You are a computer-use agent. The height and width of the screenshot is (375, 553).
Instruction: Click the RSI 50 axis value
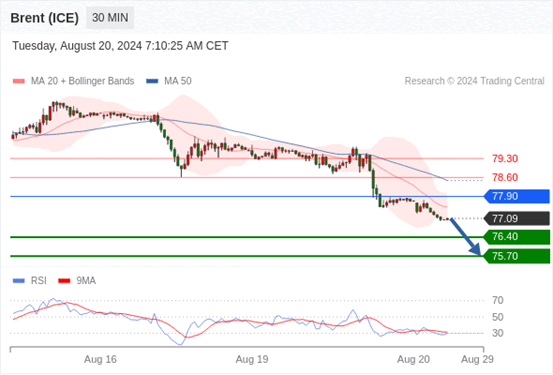coord(498,317)
